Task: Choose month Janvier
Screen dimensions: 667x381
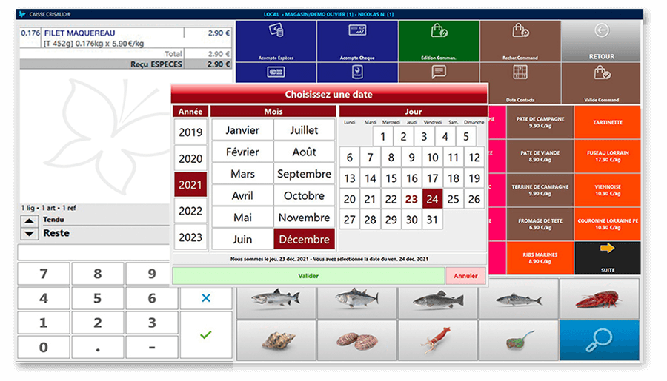Action: click(242, 130)
